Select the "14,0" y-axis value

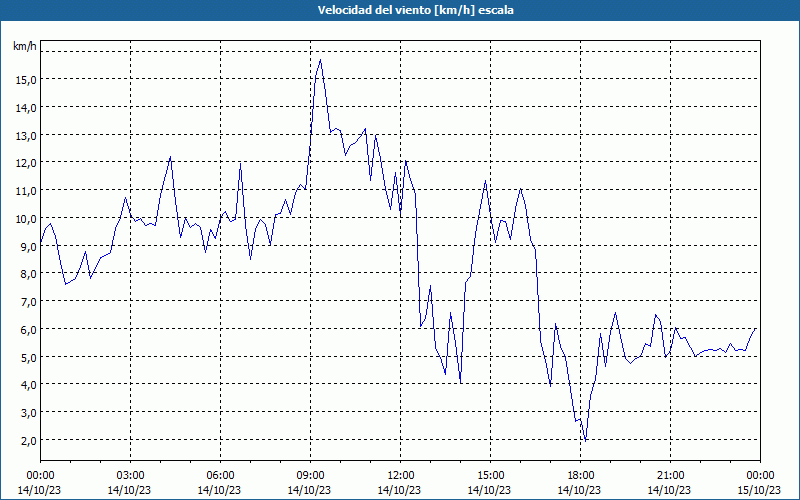point(27,108)
